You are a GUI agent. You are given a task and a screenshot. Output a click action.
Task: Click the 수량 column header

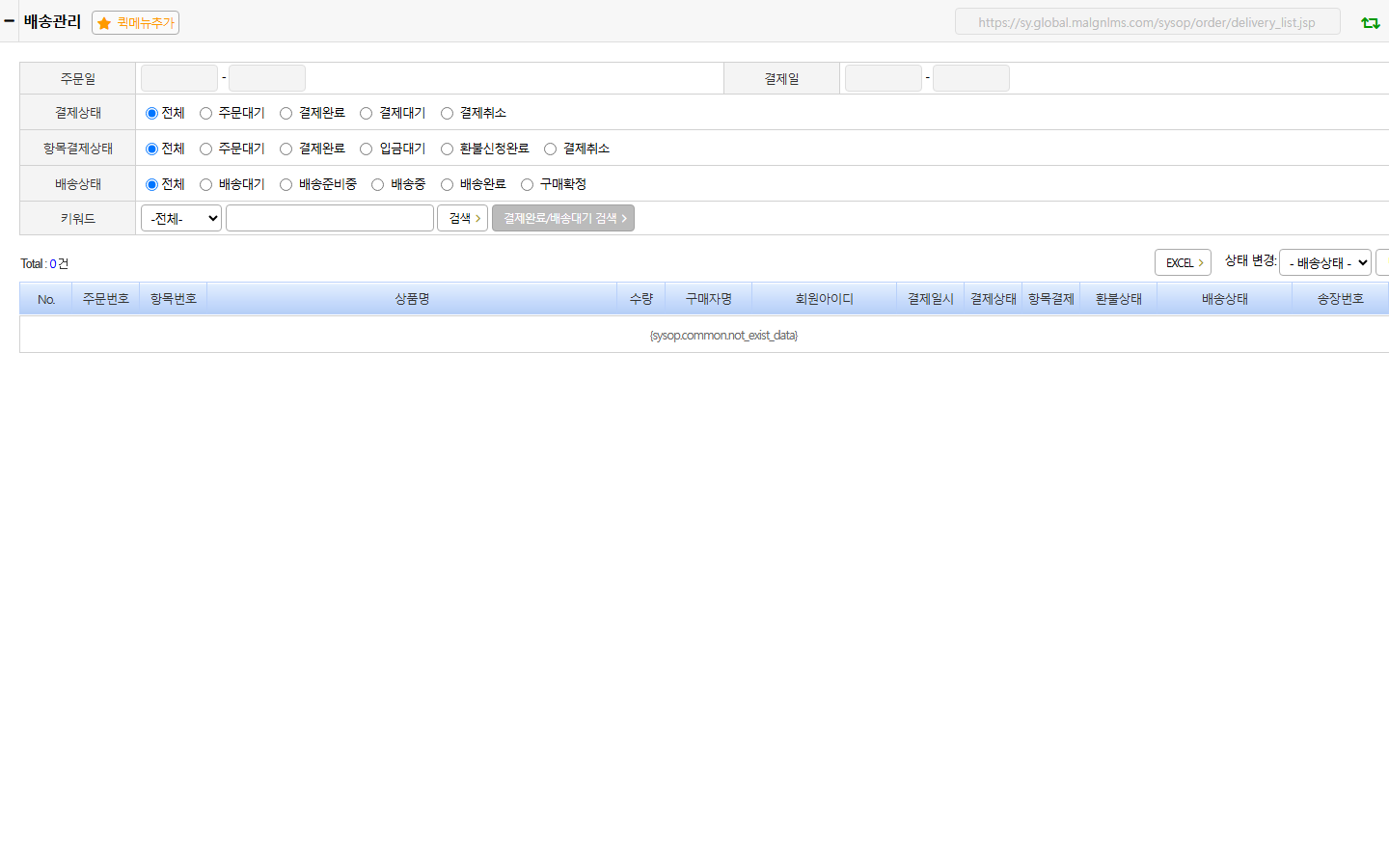[641, 299]
